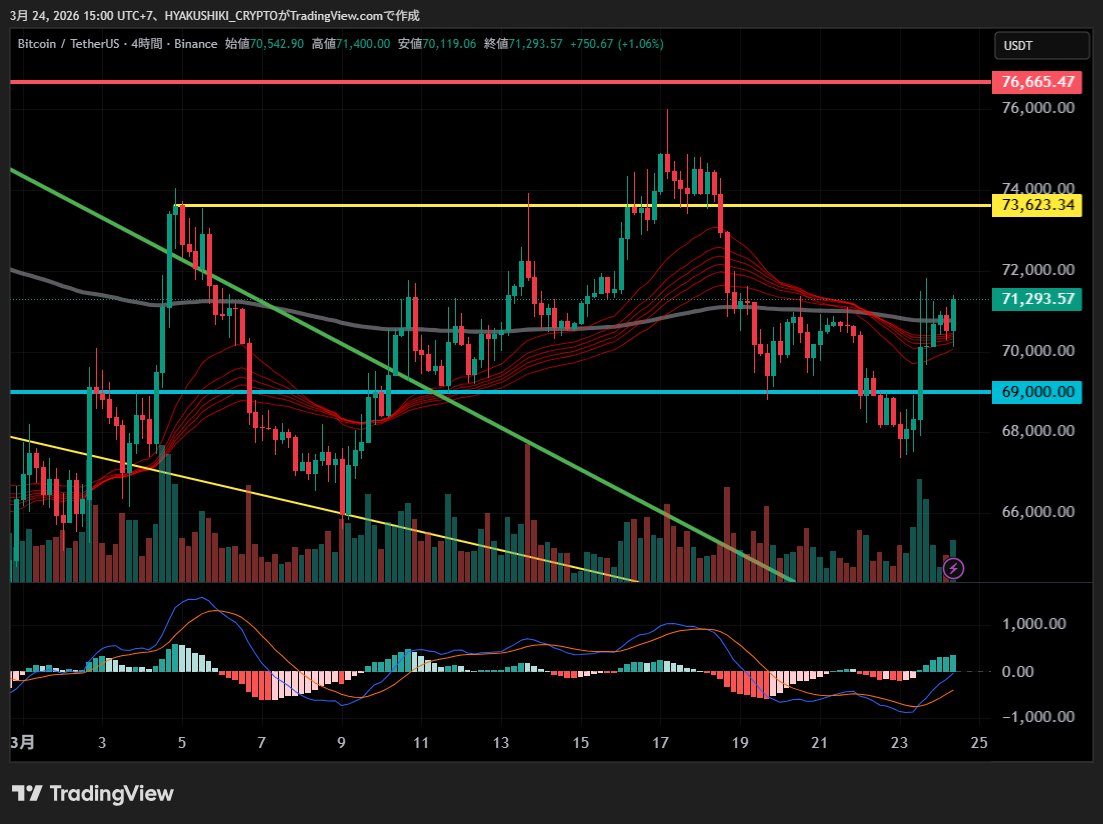Image resolution: width=1103 pixels, height=824 pixels.
Task: Click date 21 on time axis
Action: coord(820,742)
